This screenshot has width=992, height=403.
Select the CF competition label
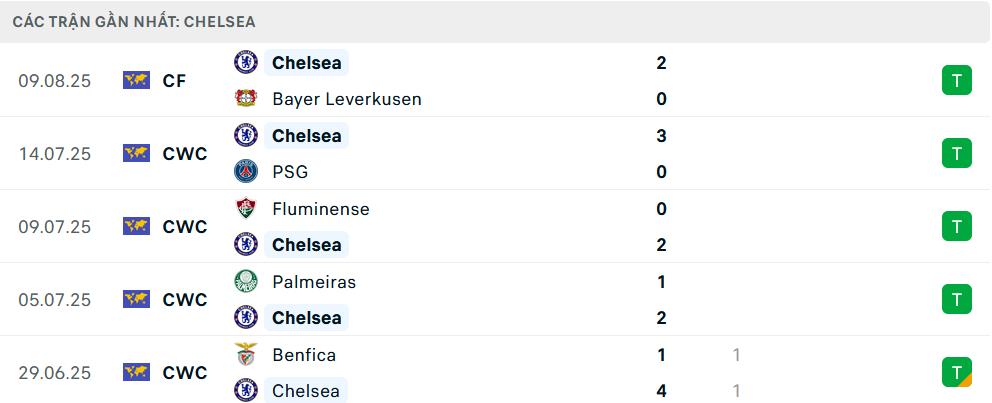[x=174, y=81]
